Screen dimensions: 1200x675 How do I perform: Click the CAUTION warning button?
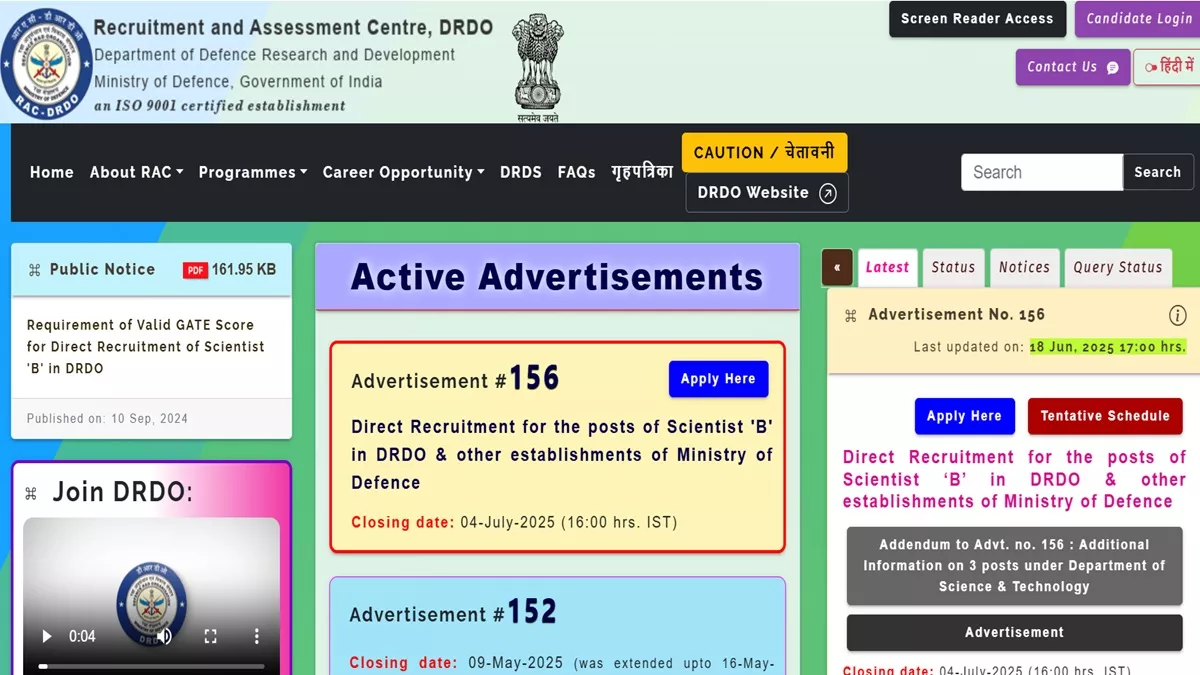(x=764, y=153)
